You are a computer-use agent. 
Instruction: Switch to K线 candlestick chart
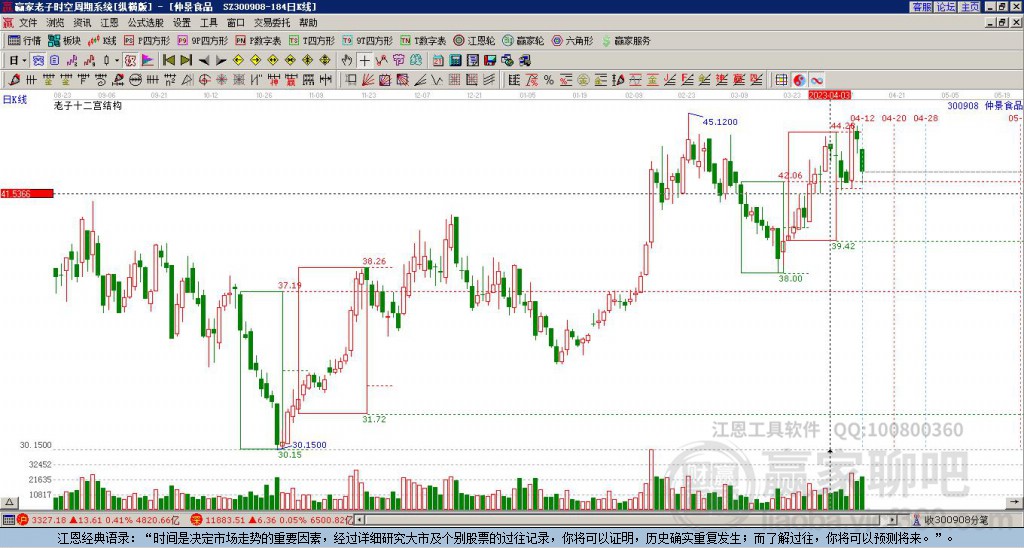tap(102, 40)
